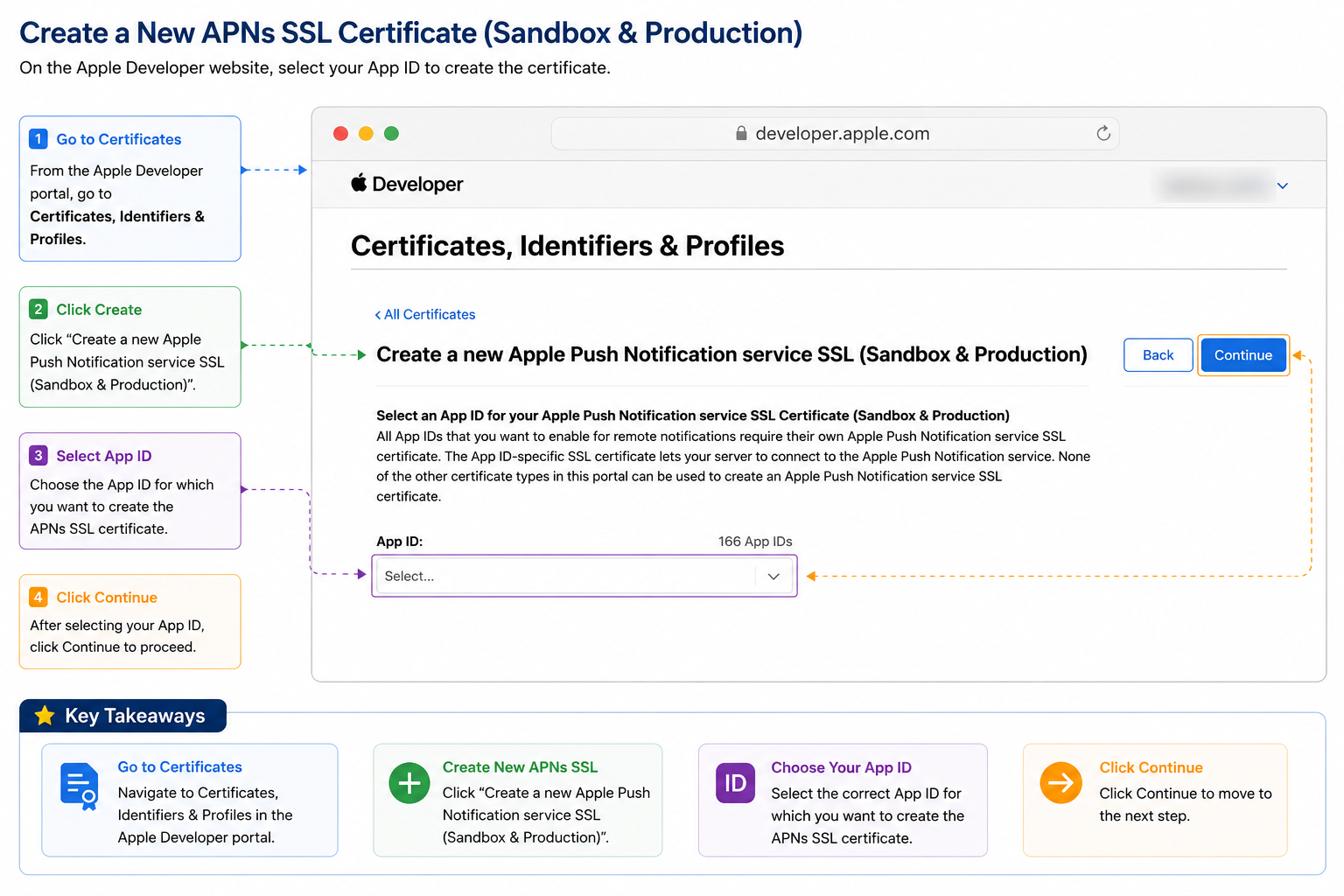The image size is (1344, 896).
Task: Click the purple ID icon
Action: tap(735, 783)
